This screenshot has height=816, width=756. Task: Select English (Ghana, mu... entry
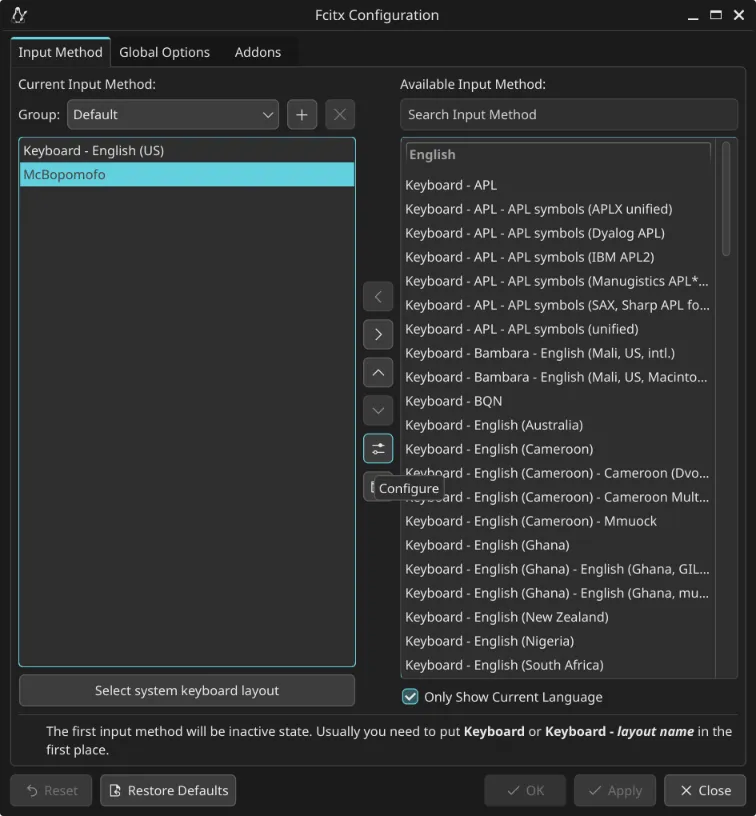tap(558, 593)
